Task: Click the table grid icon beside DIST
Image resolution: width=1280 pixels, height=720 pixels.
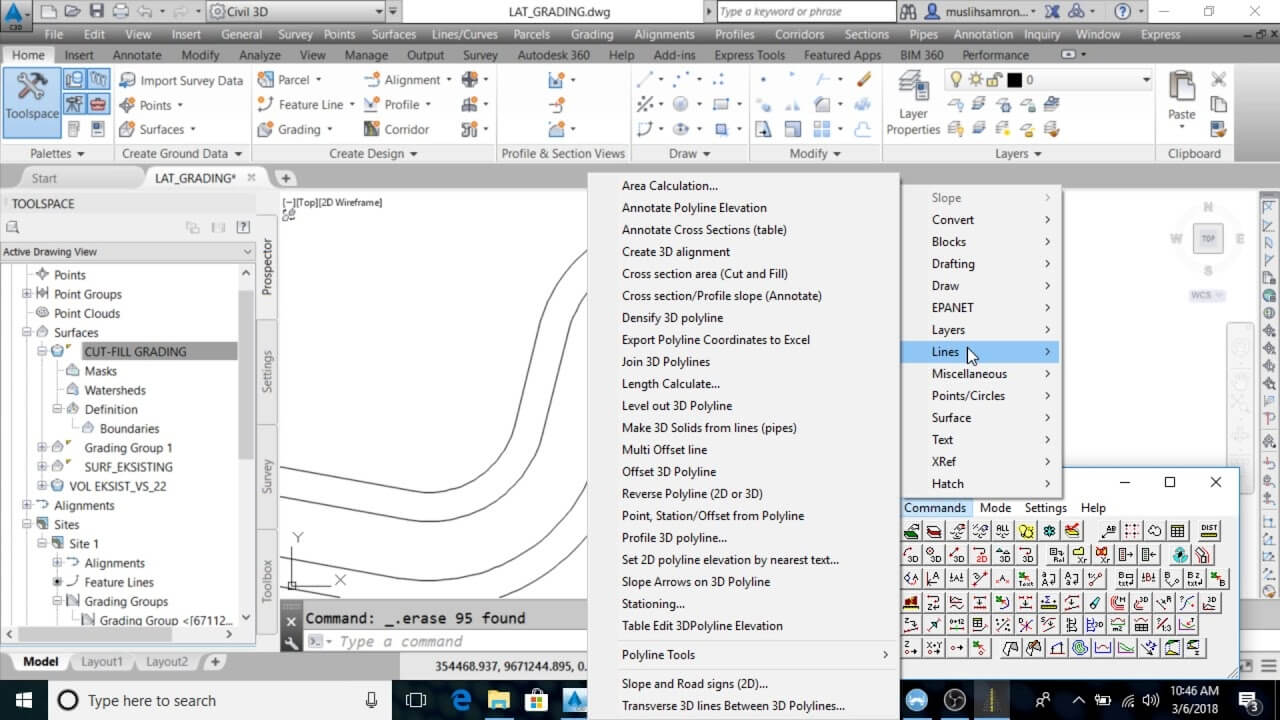Action: [1177, 531]
